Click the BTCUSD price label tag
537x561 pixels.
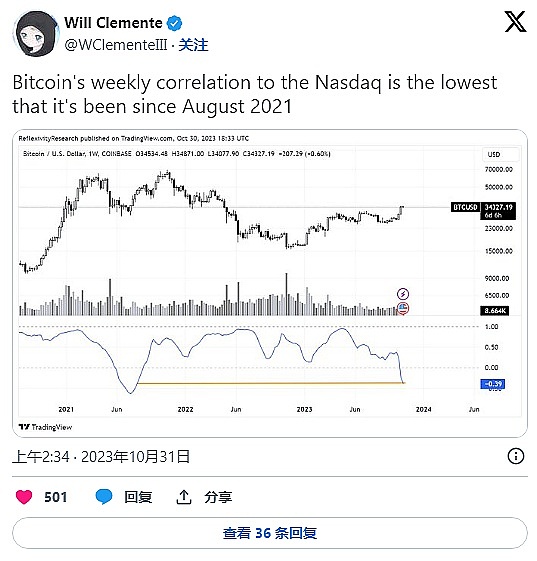465,207
